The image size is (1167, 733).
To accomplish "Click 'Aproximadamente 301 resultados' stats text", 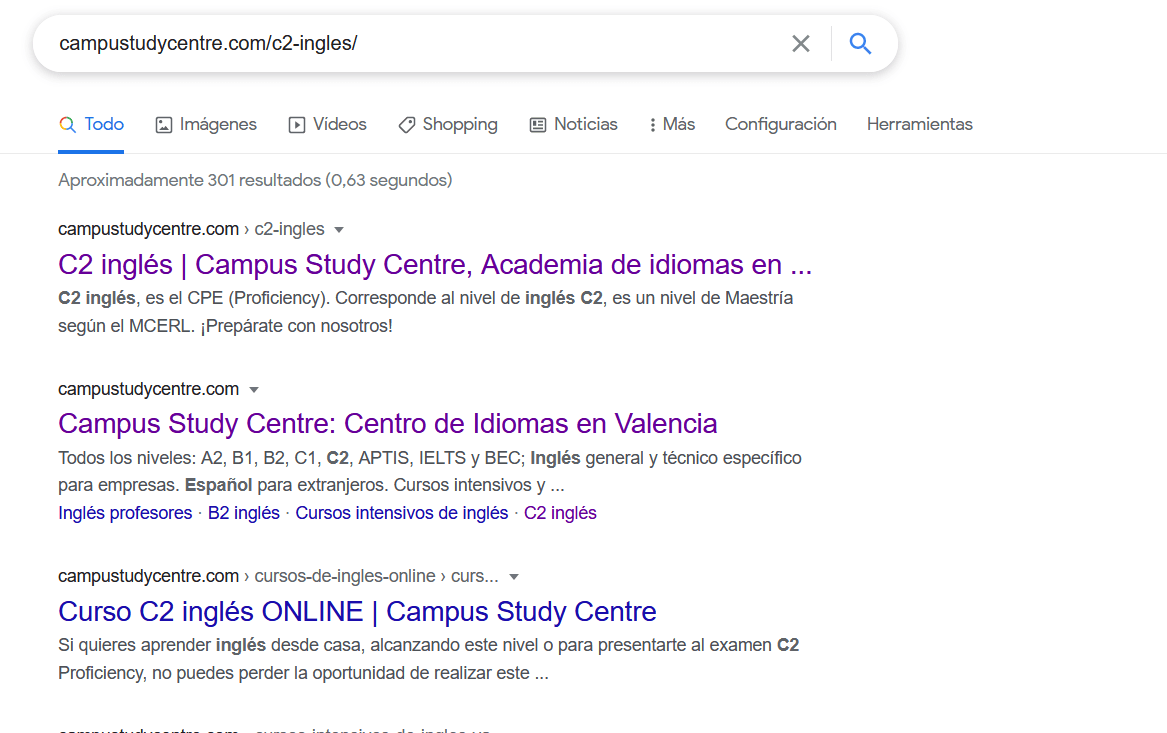I will click(x=255, y=180).
